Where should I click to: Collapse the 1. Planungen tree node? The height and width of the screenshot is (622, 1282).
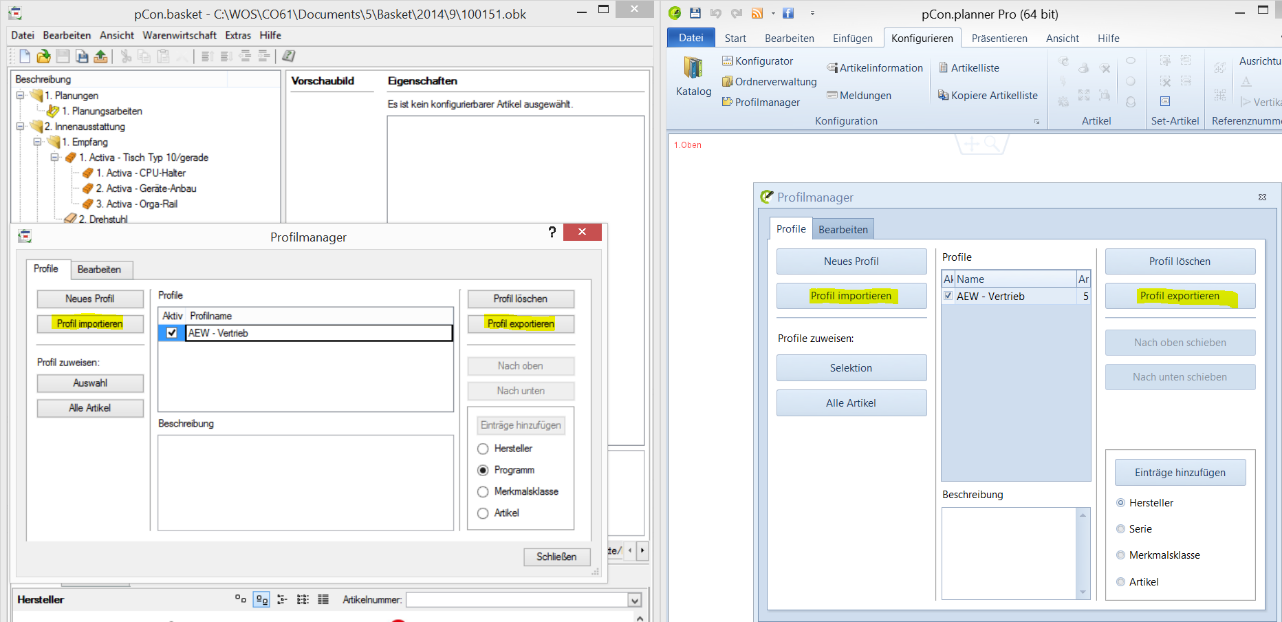[21, 96]
